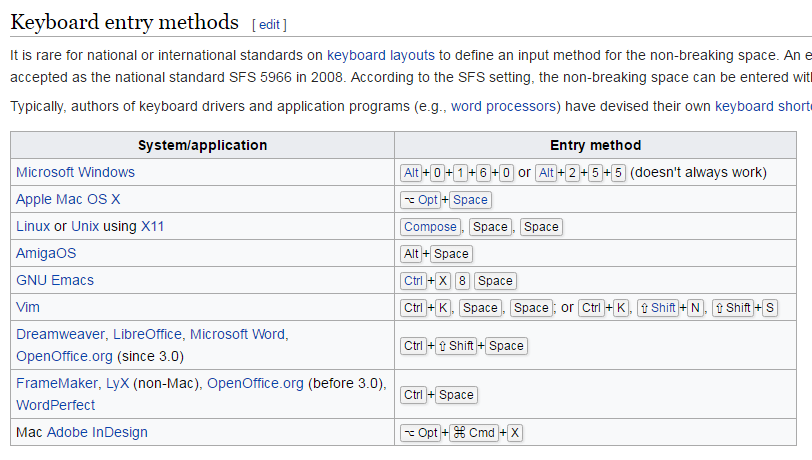Click the FrameMaker link
The height and width of the screenshot is (460, 812).
[57, 383]
